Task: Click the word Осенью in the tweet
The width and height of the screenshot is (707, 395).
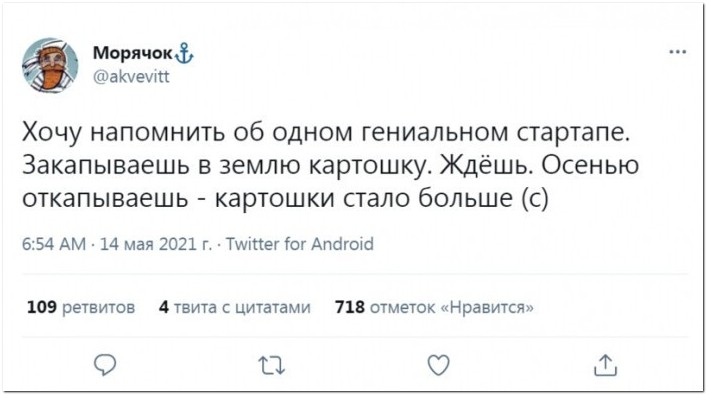Action: click(590, 165)
